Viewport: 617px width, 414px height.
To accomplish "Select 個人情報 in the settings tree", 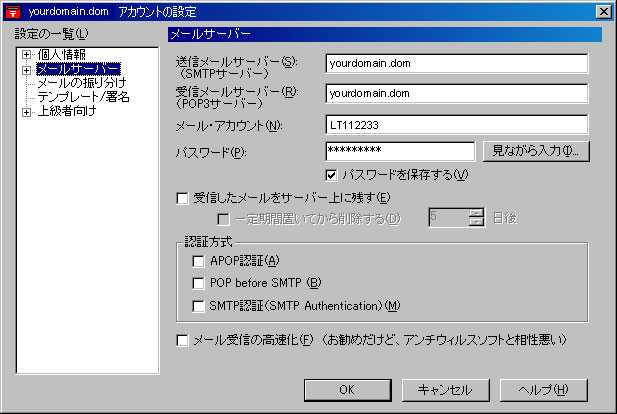I will click(x=61, y=54).
